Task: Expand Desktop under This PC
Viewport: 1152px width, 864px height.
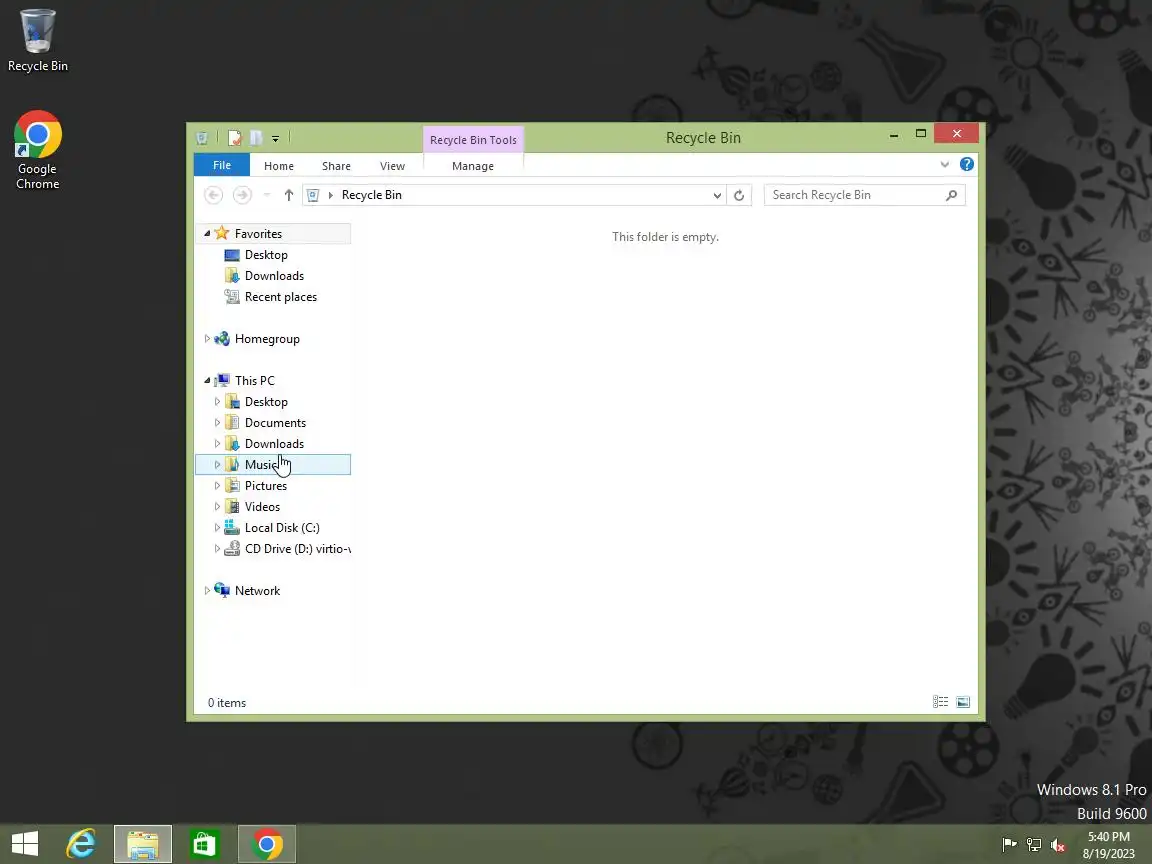Action: 217,402
